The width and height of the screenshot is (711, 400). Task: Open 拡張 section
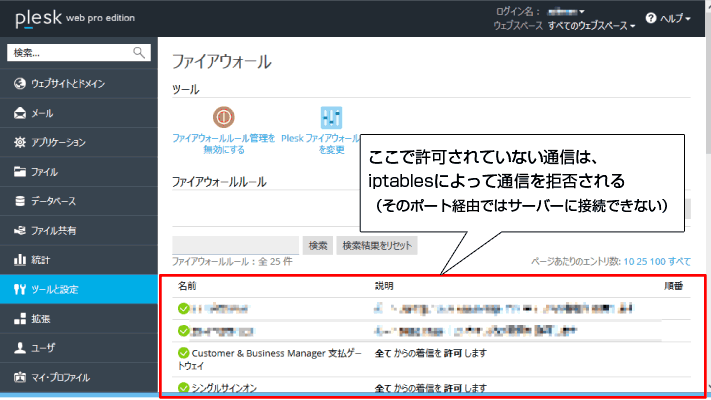coord(79,319)
